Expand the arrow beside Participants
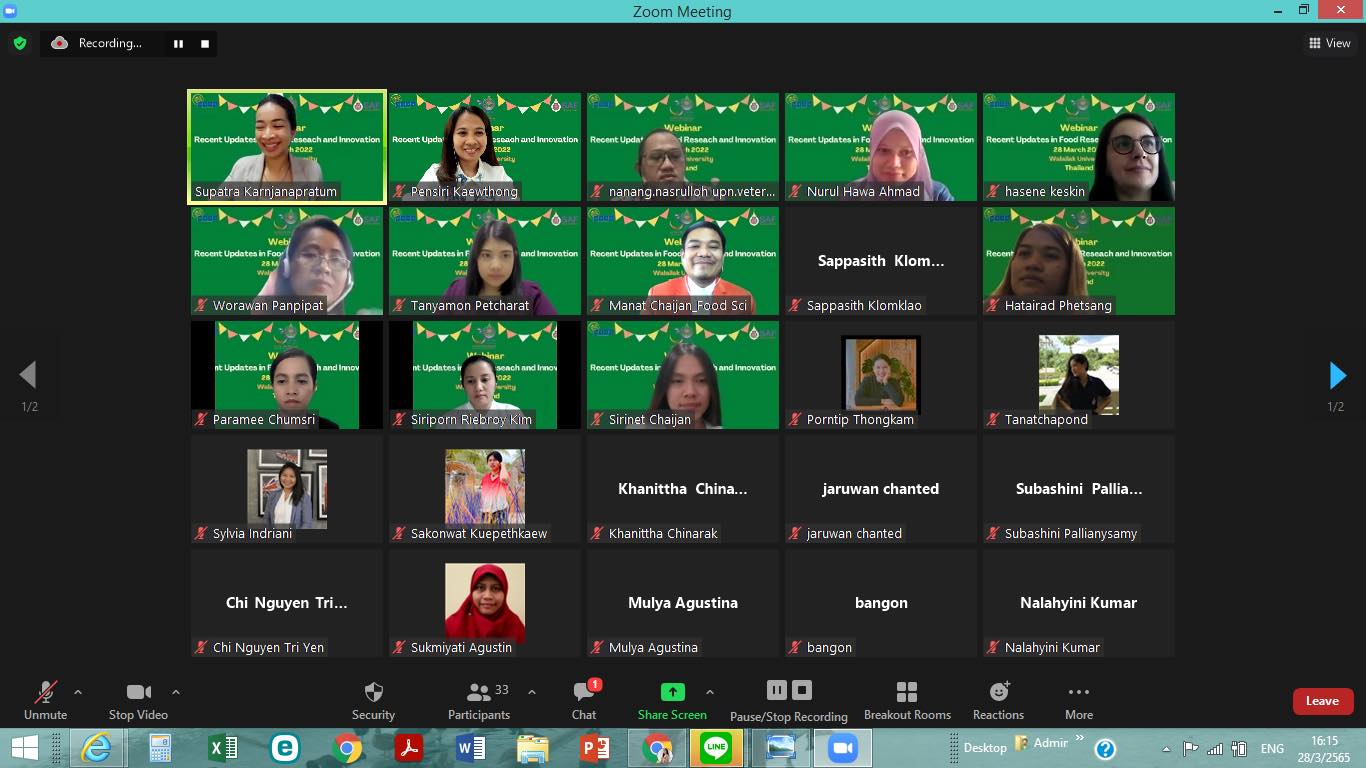 pos(532,692)
